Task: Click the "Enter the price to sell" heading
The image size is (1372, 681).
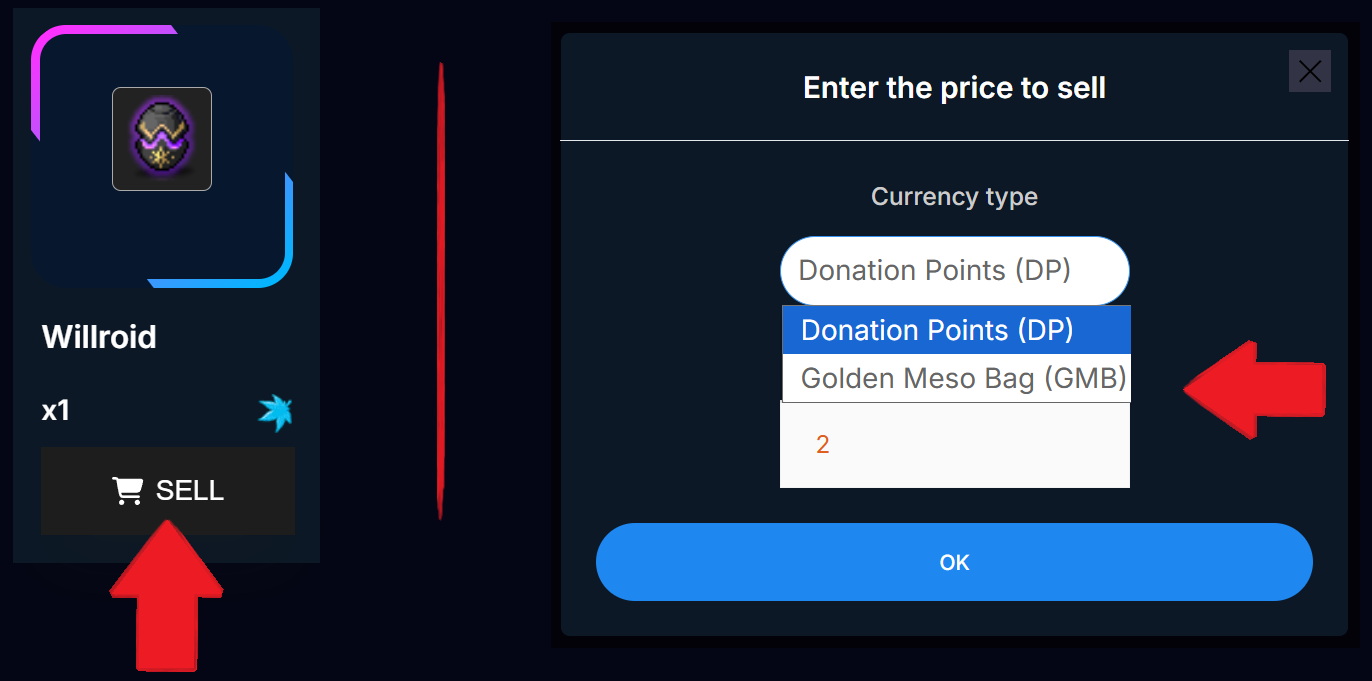Action: coord(954,88)
